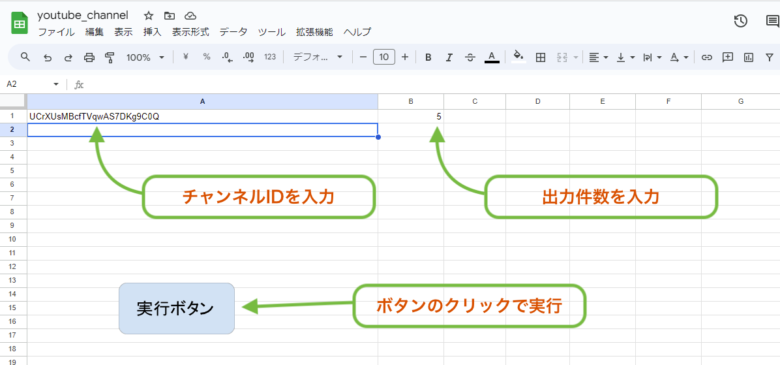Open the Google Sheets home icon
The width and height of the screenshot is (780, 365).
(x=19, y=23)
